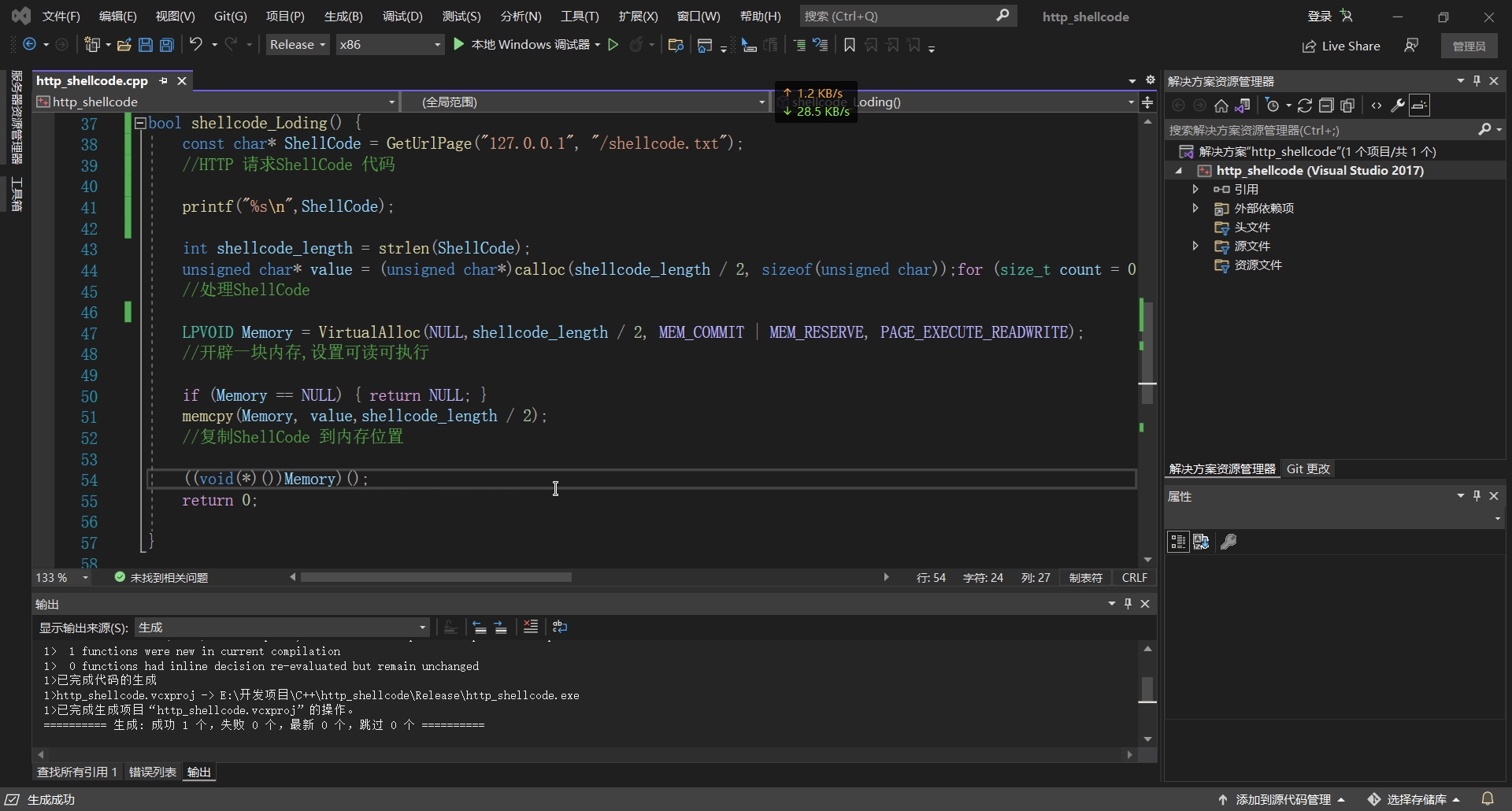Click the new project toolbar icon
The height and width of the screenshot is (811, 1512).
(x=92, y=45)
